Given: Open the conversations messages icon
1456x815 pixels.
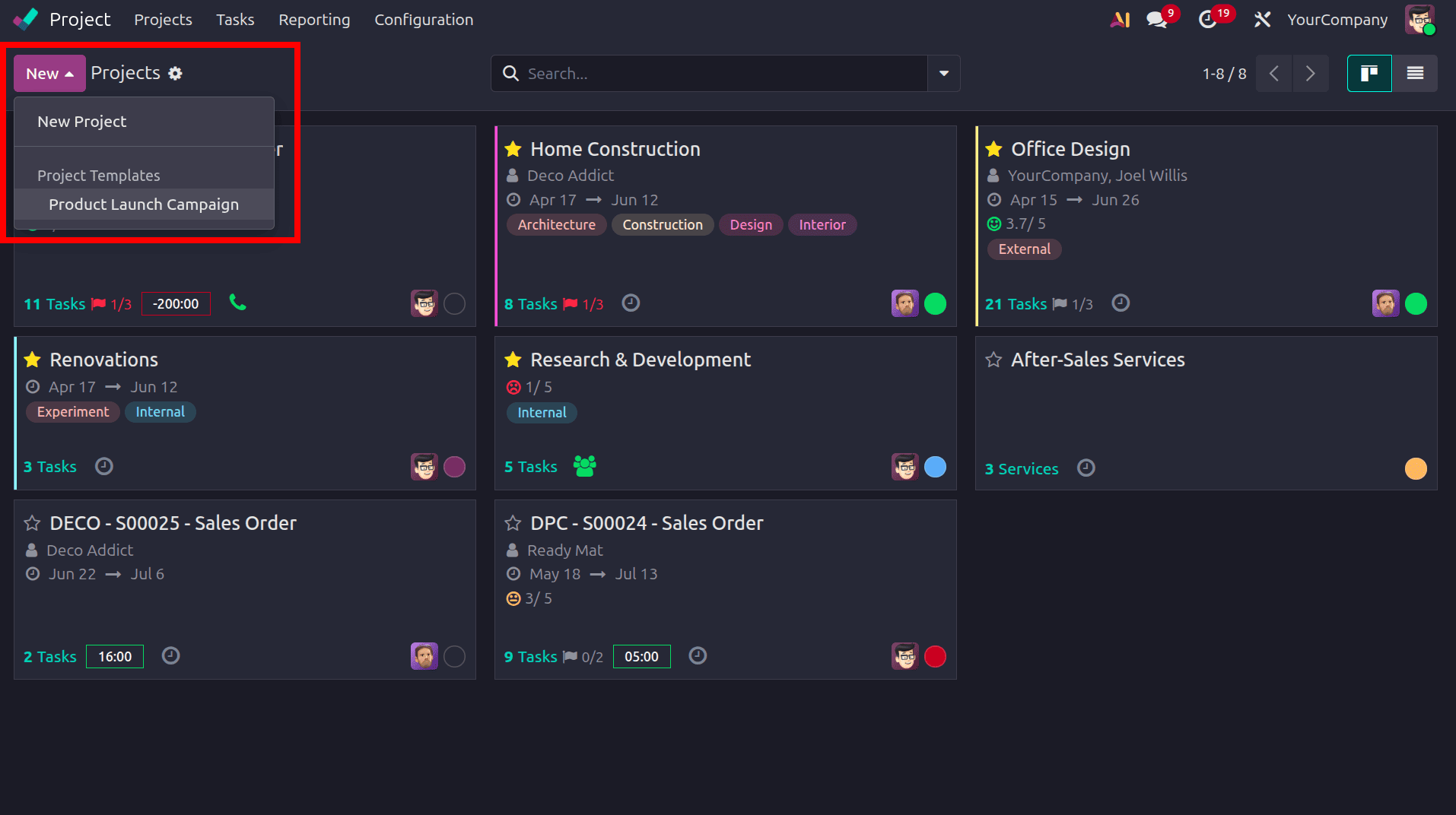Looking at the screenshot, I should click(1157, 20).
